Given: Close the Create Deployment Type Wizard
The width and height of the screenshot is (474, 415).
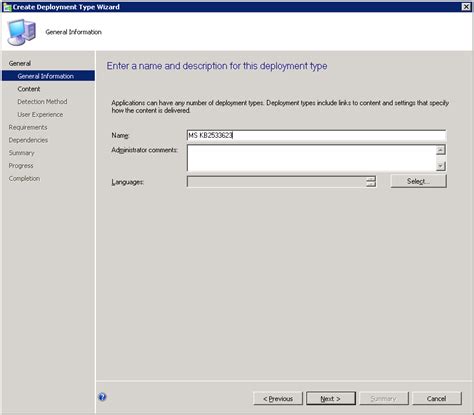Looking at the screenshot, I should pyautogui.click(x=466, y=7).
